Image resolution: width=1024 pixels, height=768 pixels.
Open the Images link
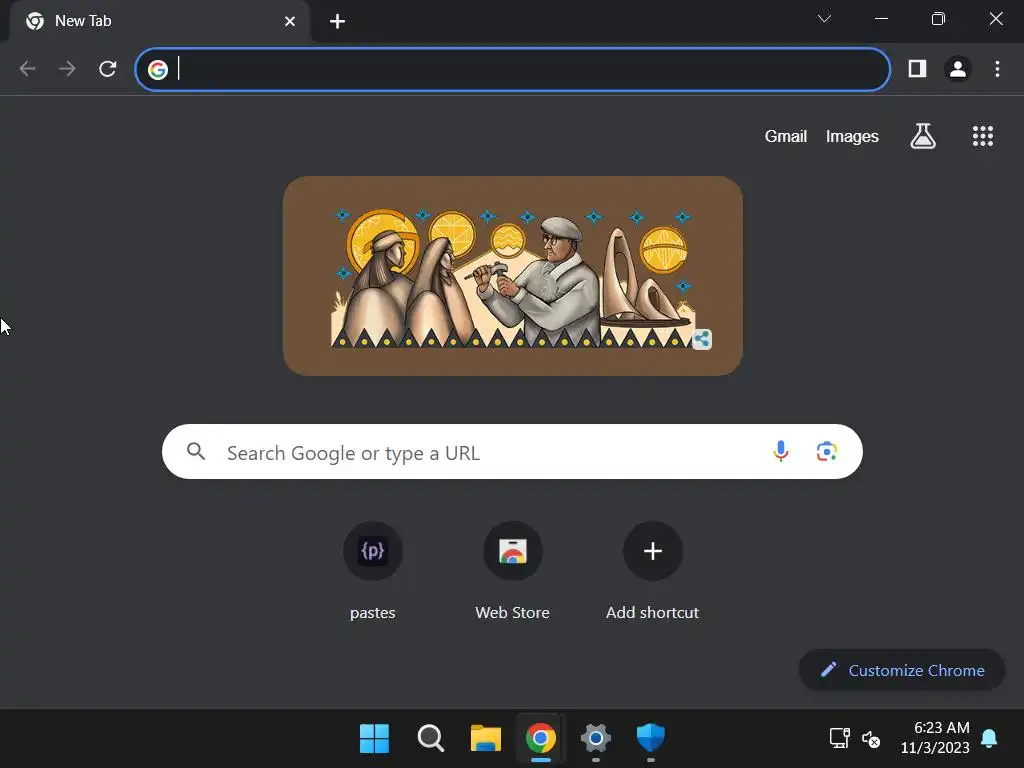852,136
